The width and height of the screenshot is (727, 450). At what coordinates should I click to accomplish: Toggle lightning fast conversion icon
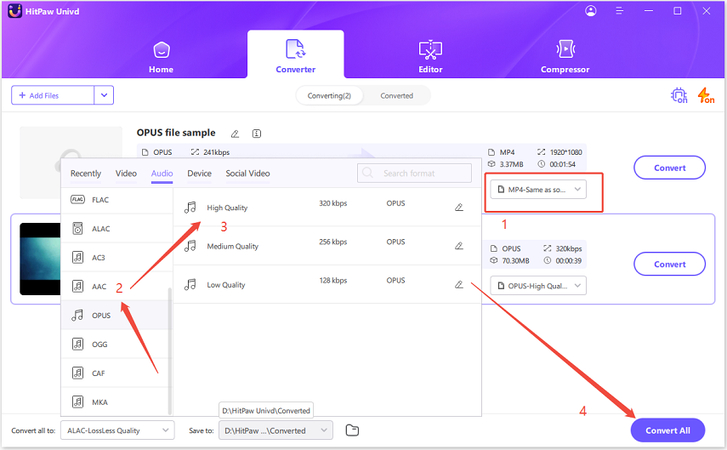click(x=706, y=95)
